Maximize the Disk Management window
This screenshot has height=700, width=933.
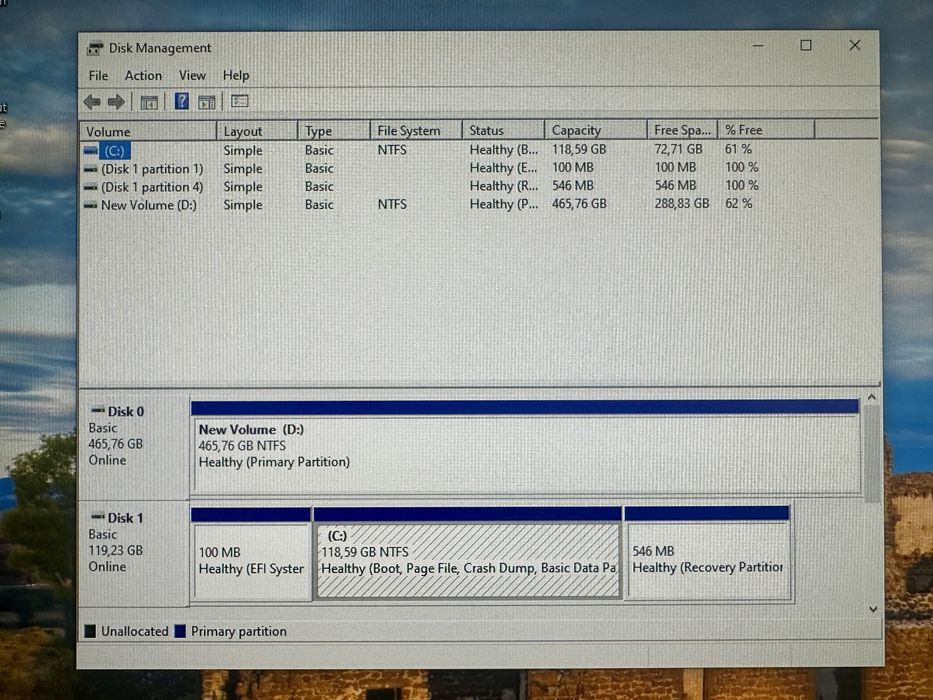click(806, 45)
